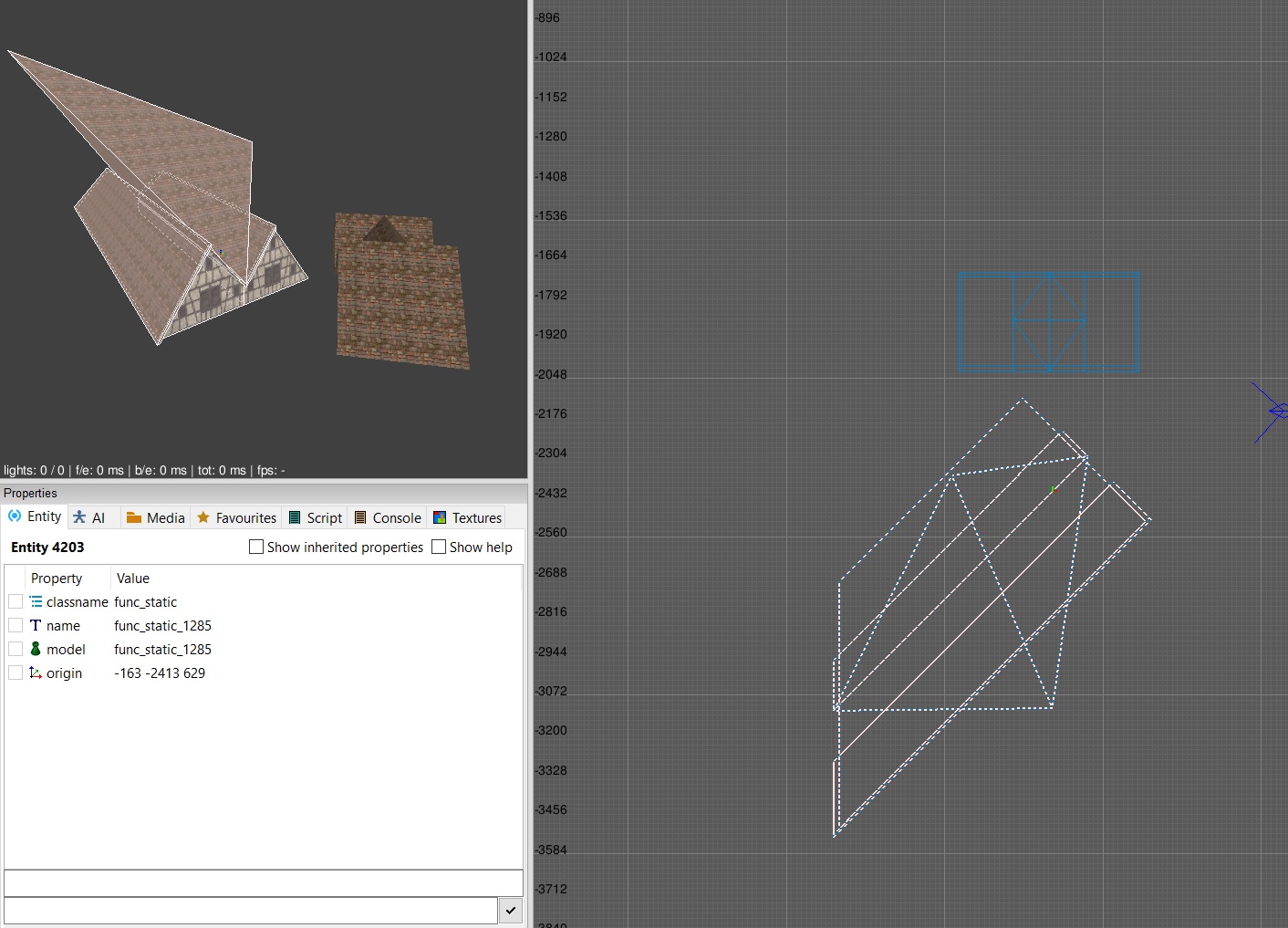The width and height of the screenshot is (1288, 928).
Task: Open the Script tab
Action: [315, 517]
